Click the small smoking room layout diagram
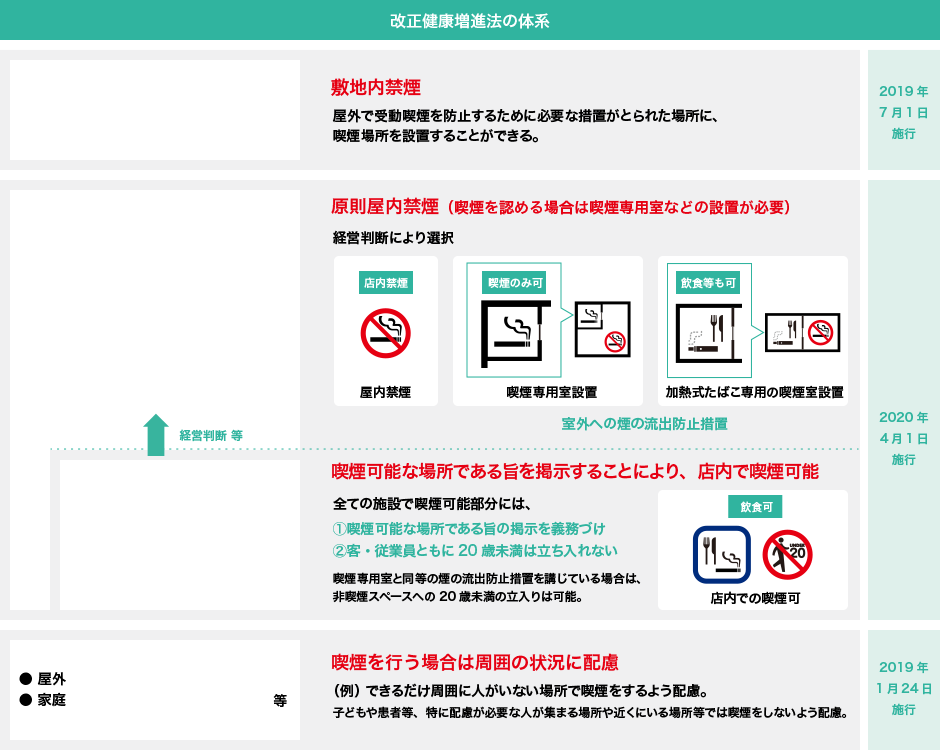940x750 pixels. click(x=602, y=329)
